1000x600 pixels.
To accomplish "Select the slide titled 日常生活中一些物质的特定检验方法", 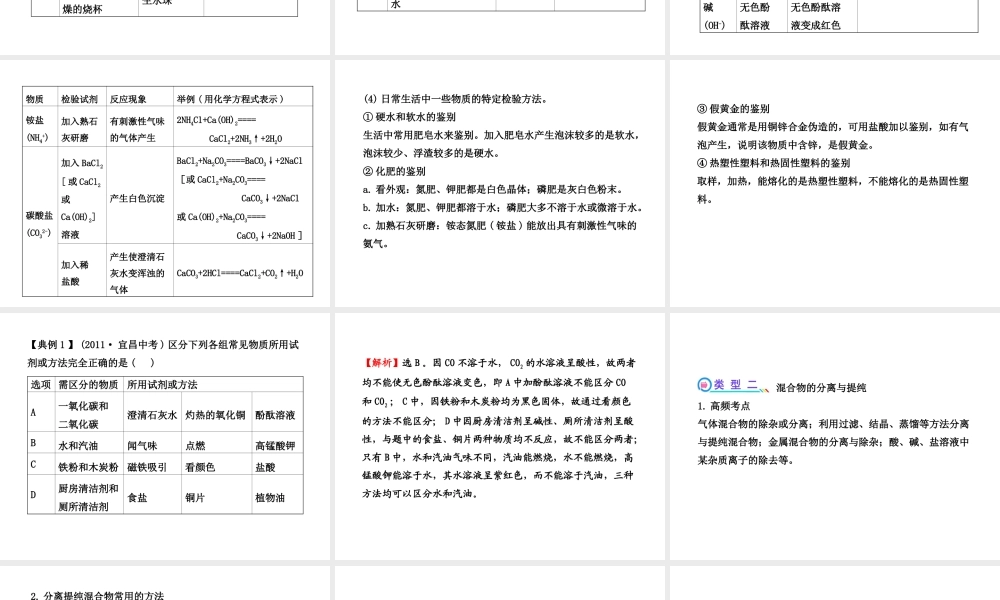I will (x=502, y=184).
